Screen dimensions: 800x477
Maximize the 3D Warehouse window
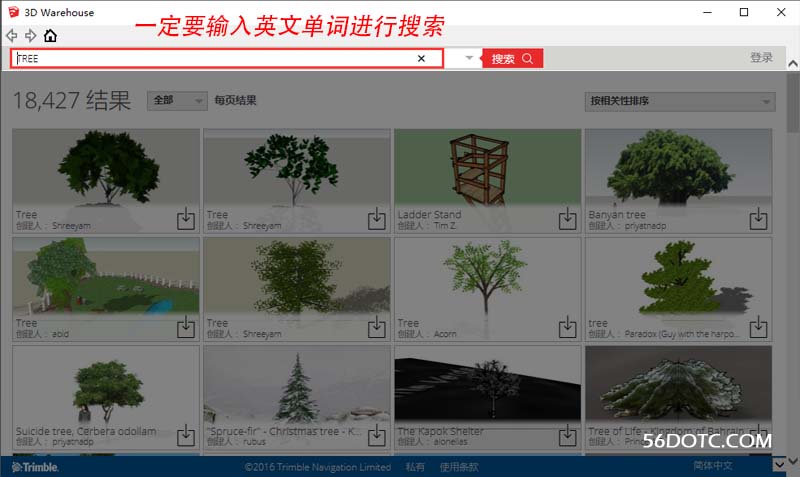tap(744, 12)
